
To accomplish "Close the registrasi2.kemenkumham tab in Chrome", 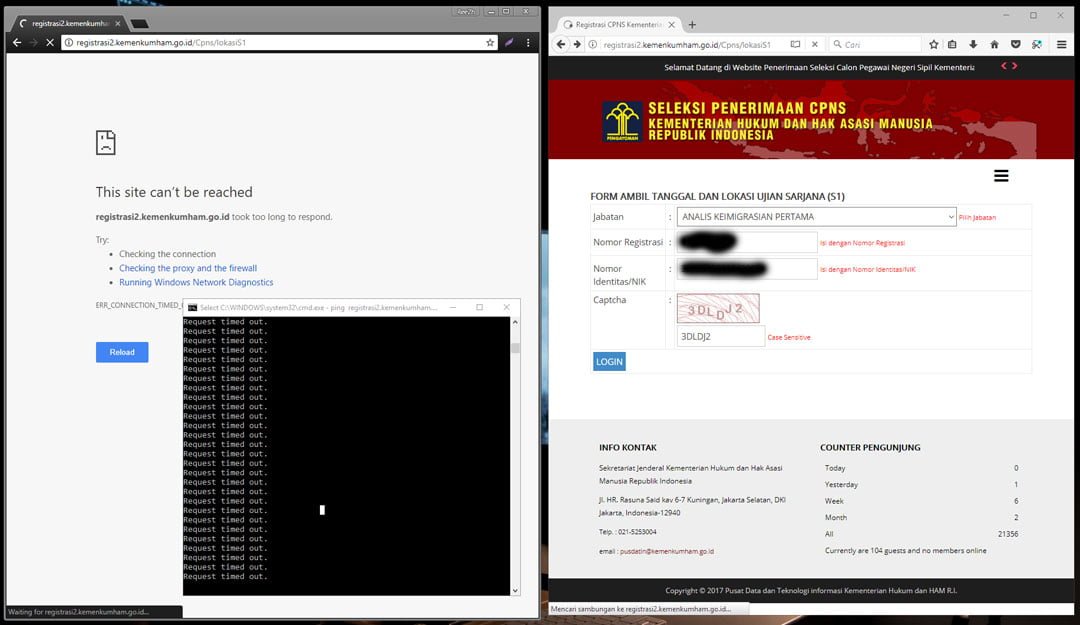I will tap(118, 23).
